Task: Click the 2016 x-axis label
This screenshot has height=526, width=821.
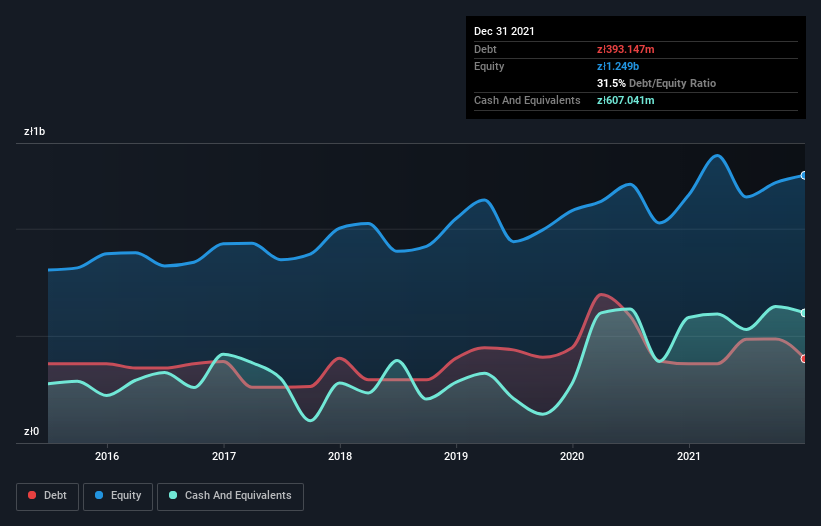Action: (107, 456)
